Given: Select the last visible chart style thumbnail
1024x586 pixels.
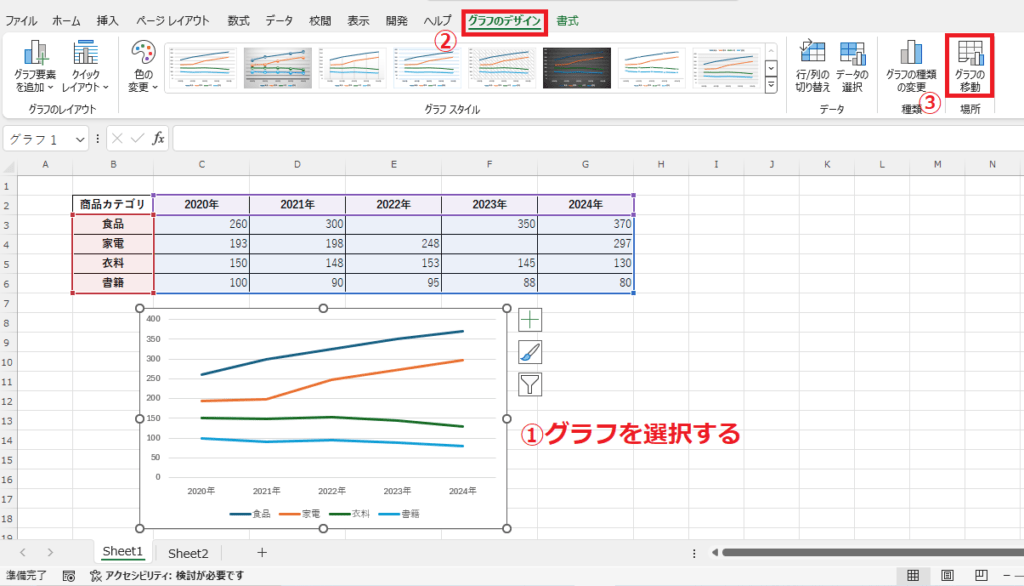Looking at the screenshot, I should point(726,68).
